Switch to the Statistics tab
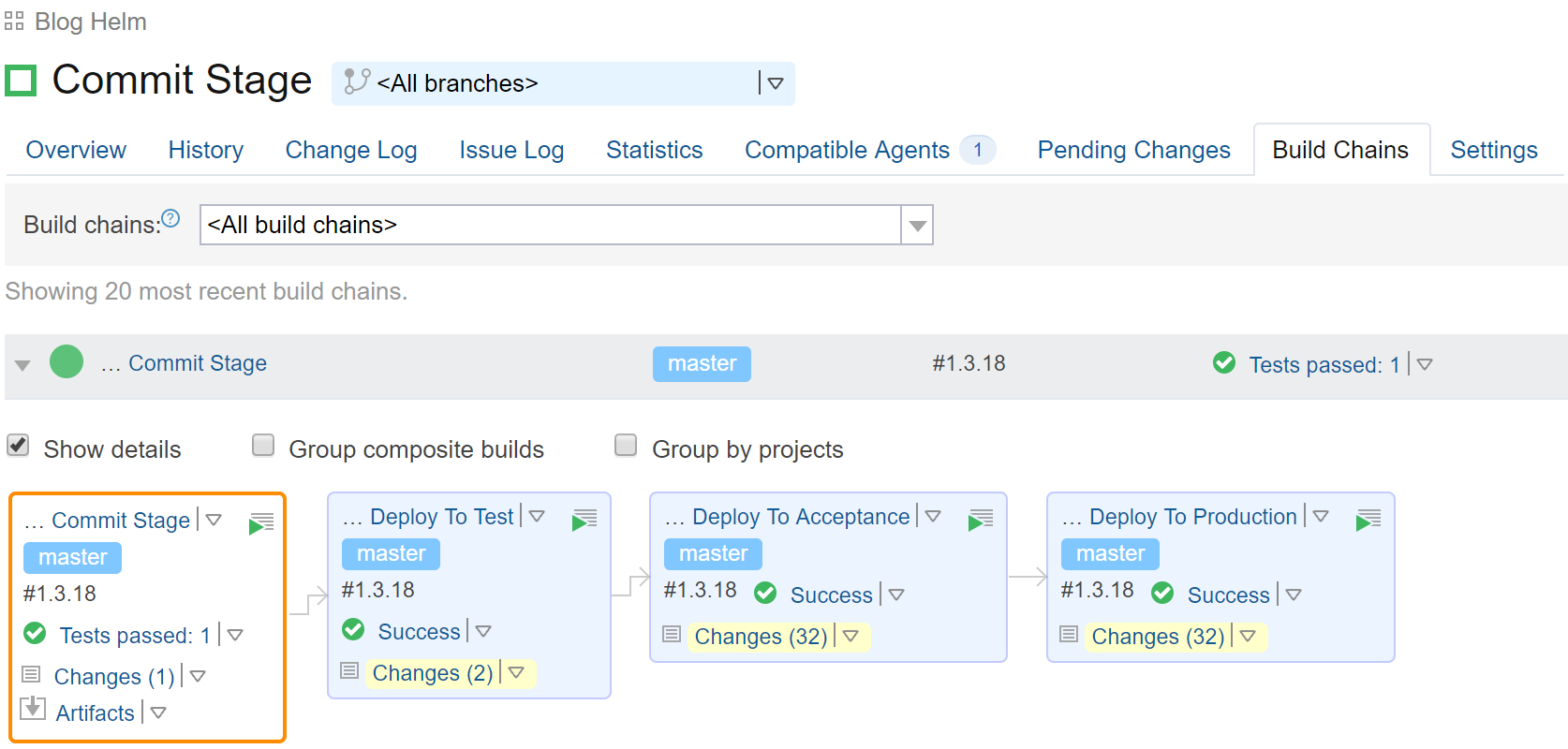 pyautogui.click(x=654, y=150)
